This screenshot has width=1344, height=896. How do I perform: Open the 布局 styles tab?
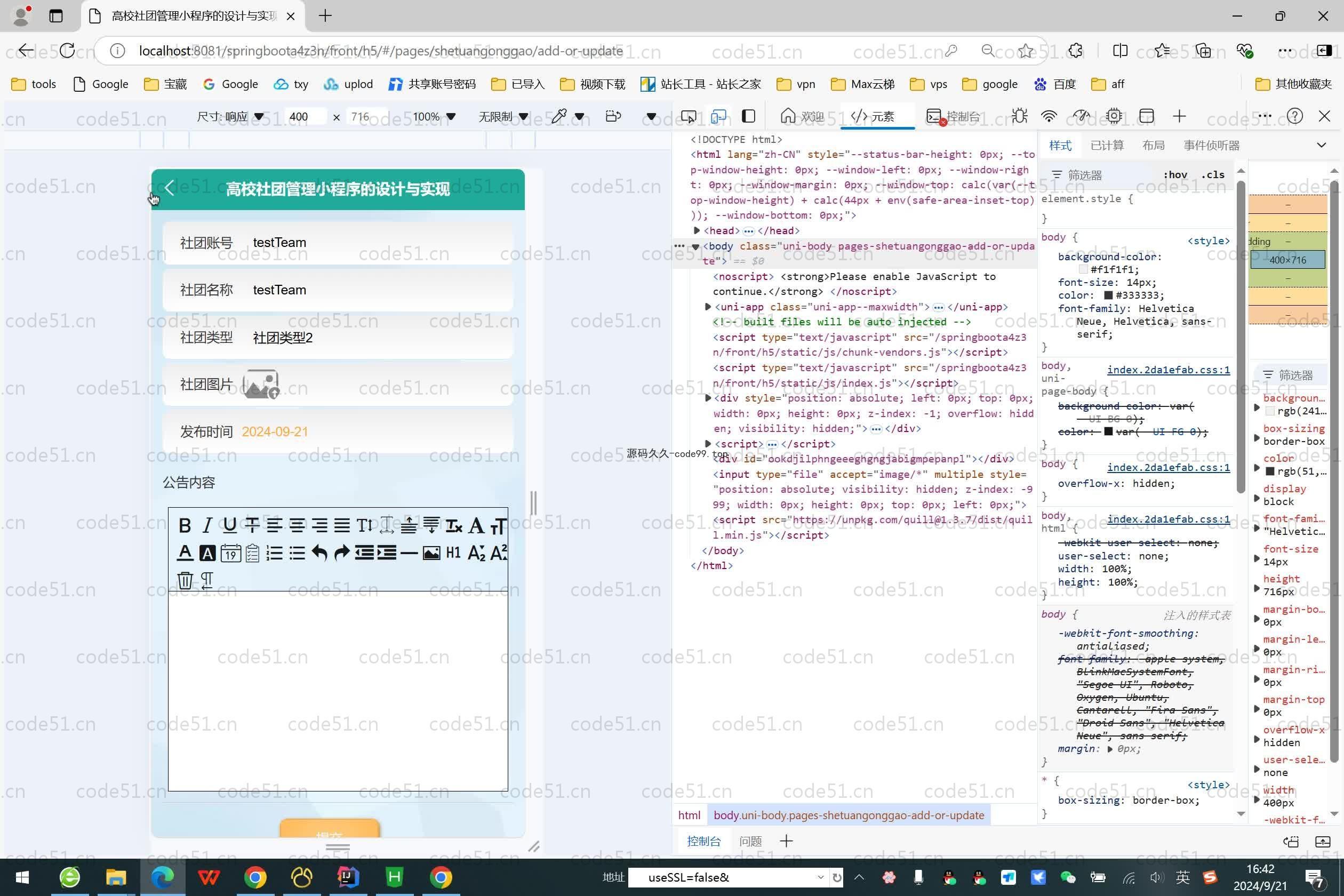click(x=1153, y=145)
